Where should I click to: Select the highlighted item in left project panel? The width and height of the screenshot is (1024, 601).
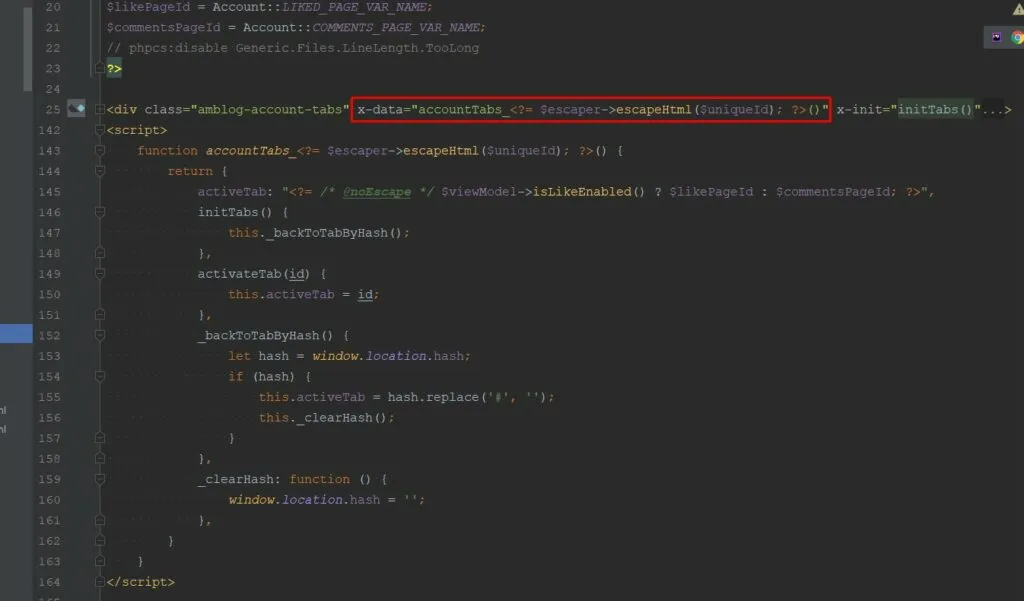(16, 334)
